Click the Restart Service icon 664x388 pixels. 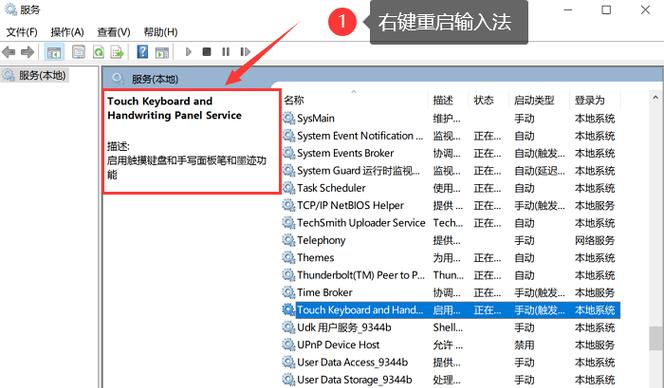245,52
